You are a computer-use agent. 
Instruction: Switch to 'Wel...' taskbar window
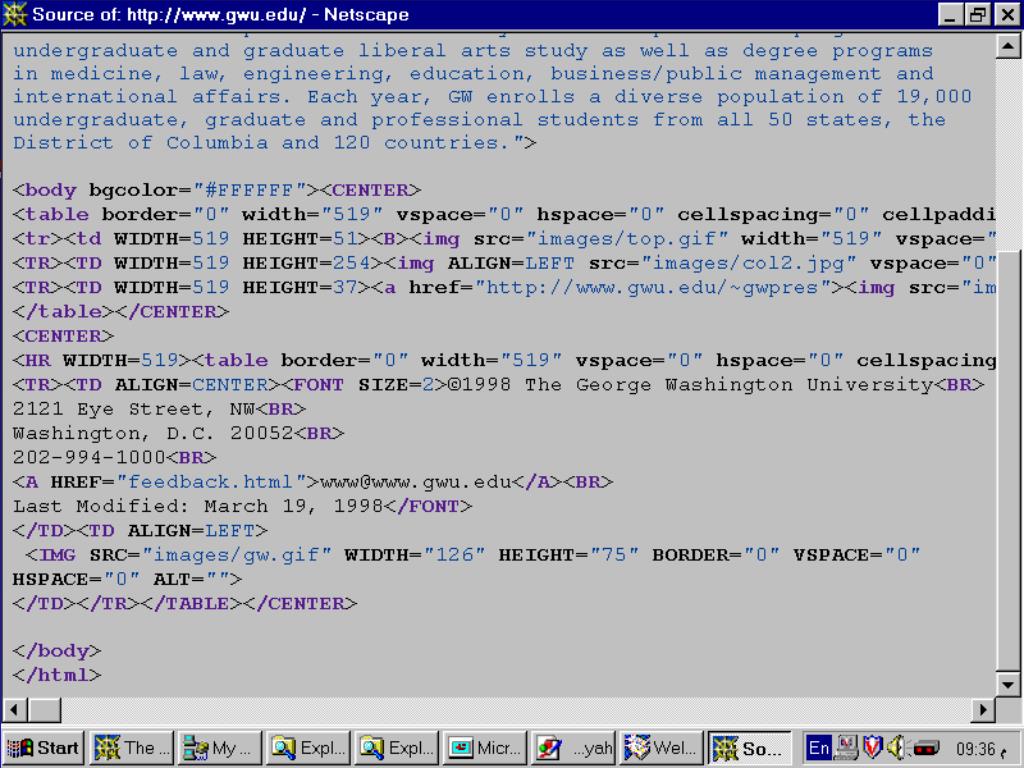coord(661,748)
